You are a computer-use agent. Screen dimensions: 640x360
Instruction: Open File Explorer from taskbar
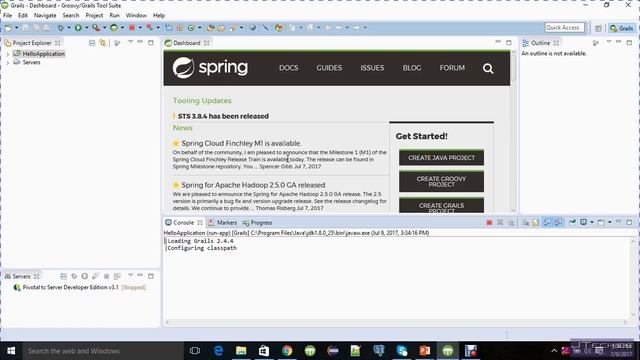point(241,351)
